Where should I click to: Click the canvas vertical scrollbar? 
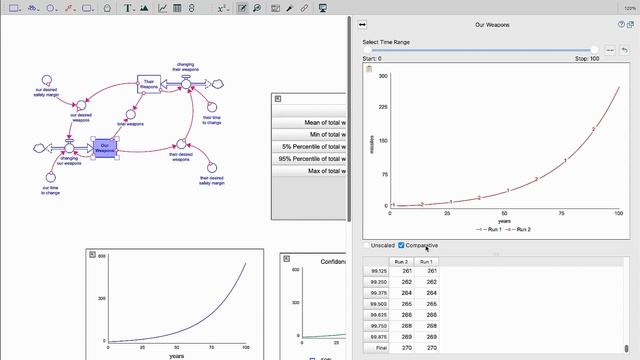point(349,118)
